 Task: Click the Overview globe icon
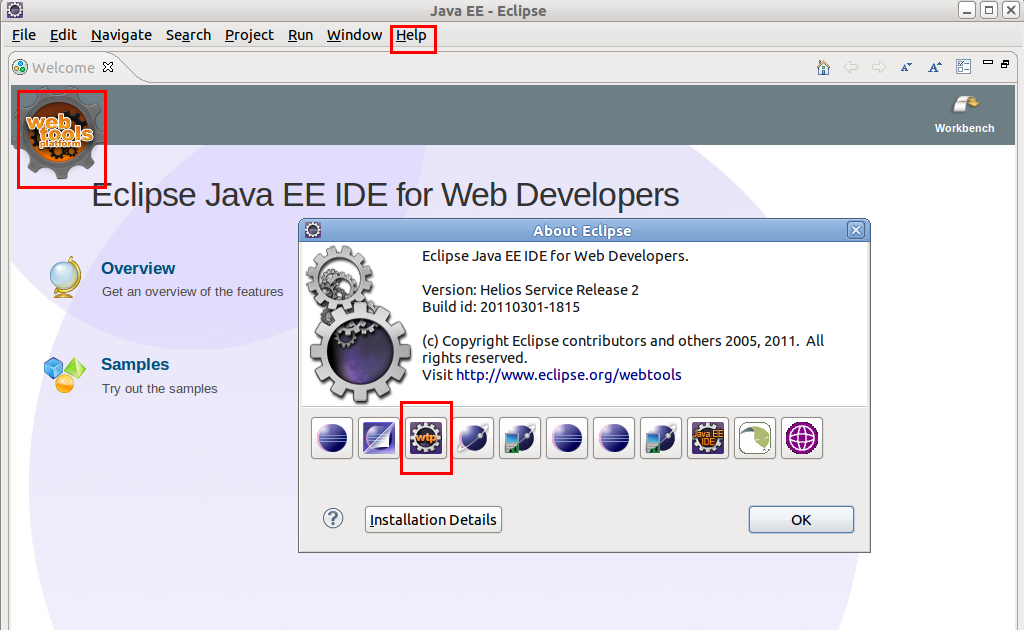[x=66, y=277]
